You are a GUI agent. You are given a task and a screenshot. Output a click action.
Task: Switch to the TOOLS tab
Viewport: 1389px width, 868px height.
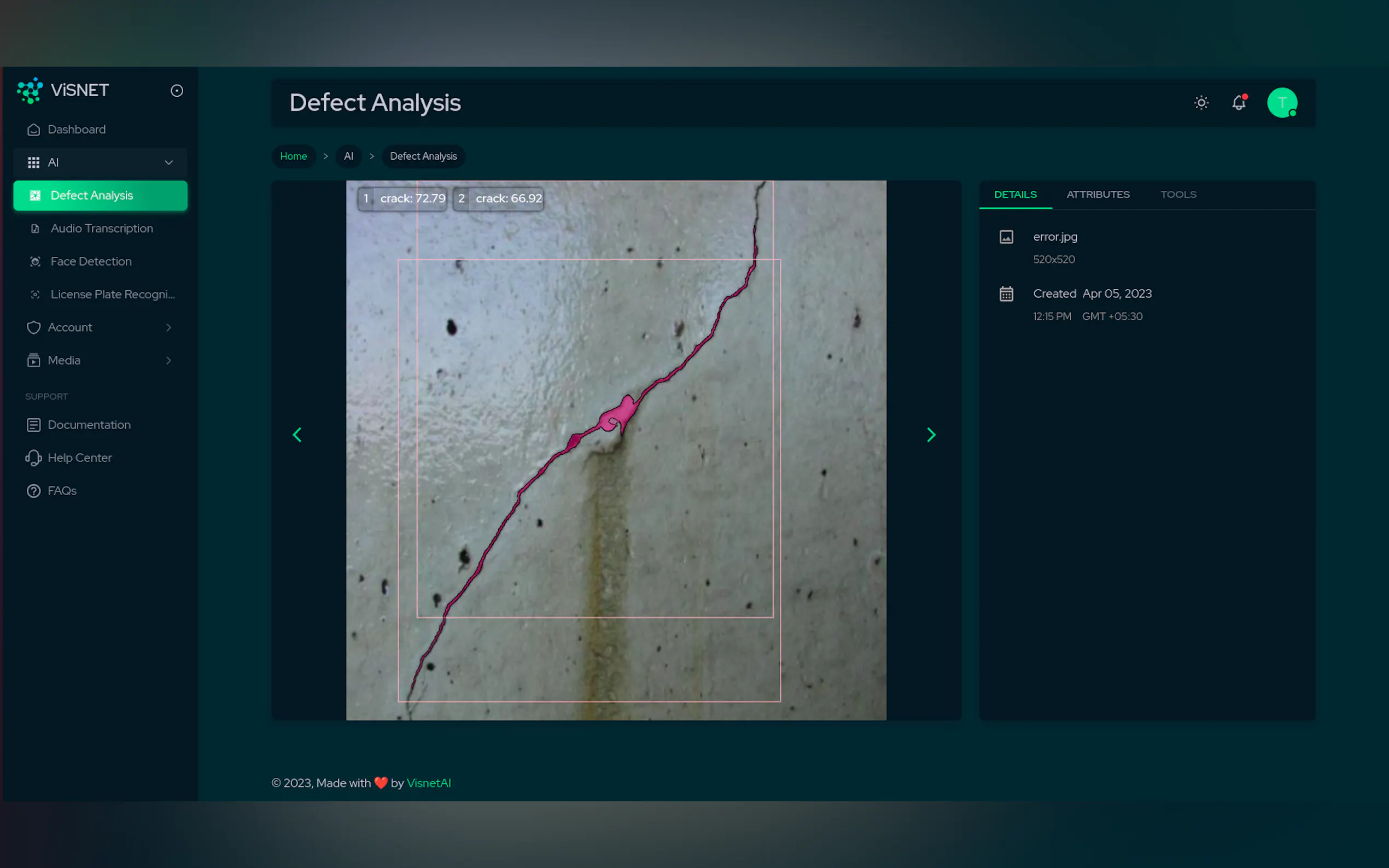(x=1178, y=195)
